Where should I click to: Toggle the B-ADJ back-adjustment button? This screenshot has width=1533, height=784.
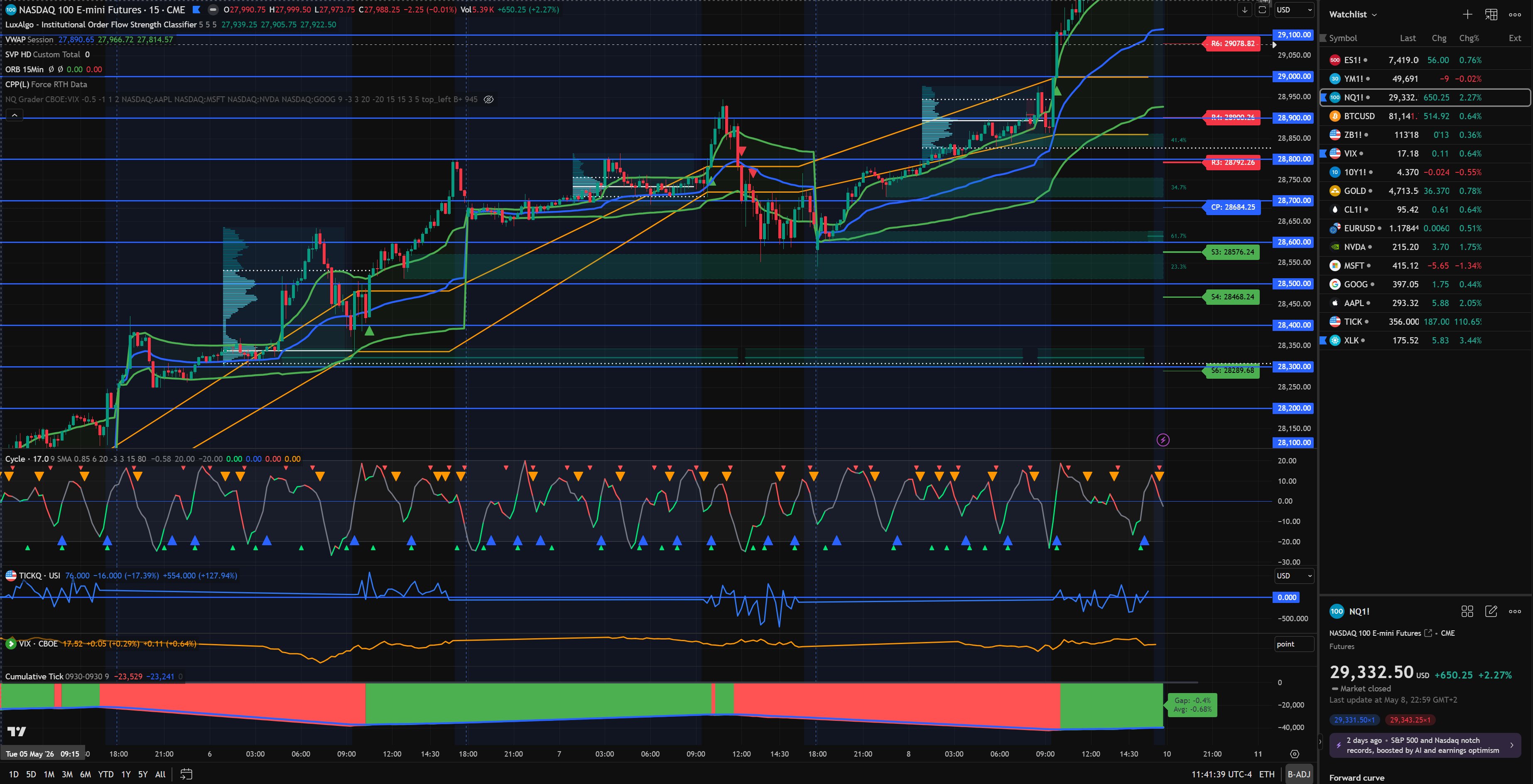click(x=1298, y=774)
